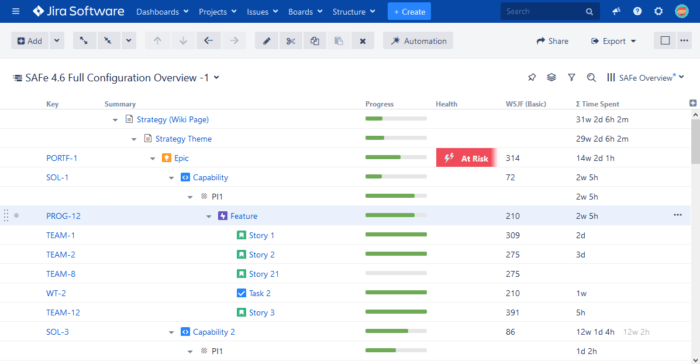Collapse the Epic row
Screen dimensions: 700x364
(153, 159)
